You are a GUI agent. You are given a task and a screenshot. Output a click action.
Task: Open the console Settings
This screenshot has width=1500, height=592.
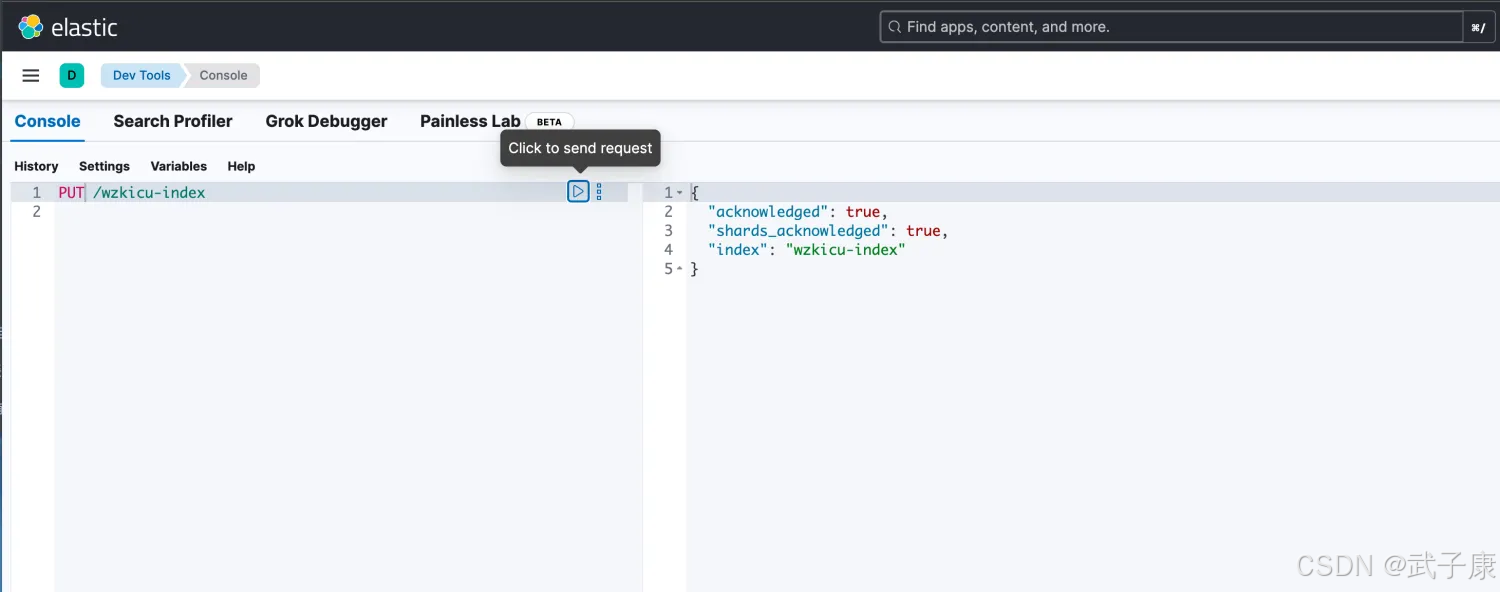coord(104,166)
